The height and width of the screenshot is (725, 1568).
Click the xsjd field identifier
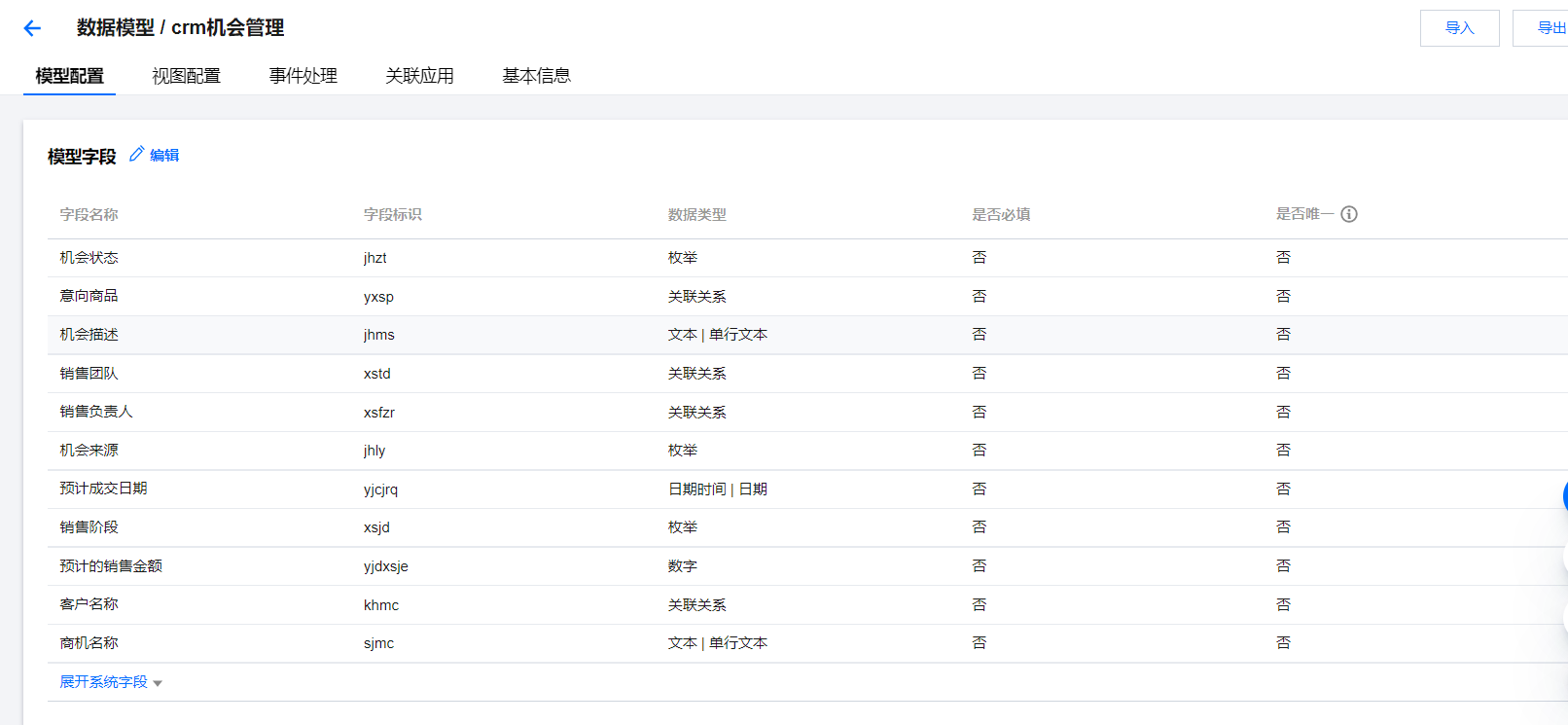pyautogui.click(x=376, y=527)
